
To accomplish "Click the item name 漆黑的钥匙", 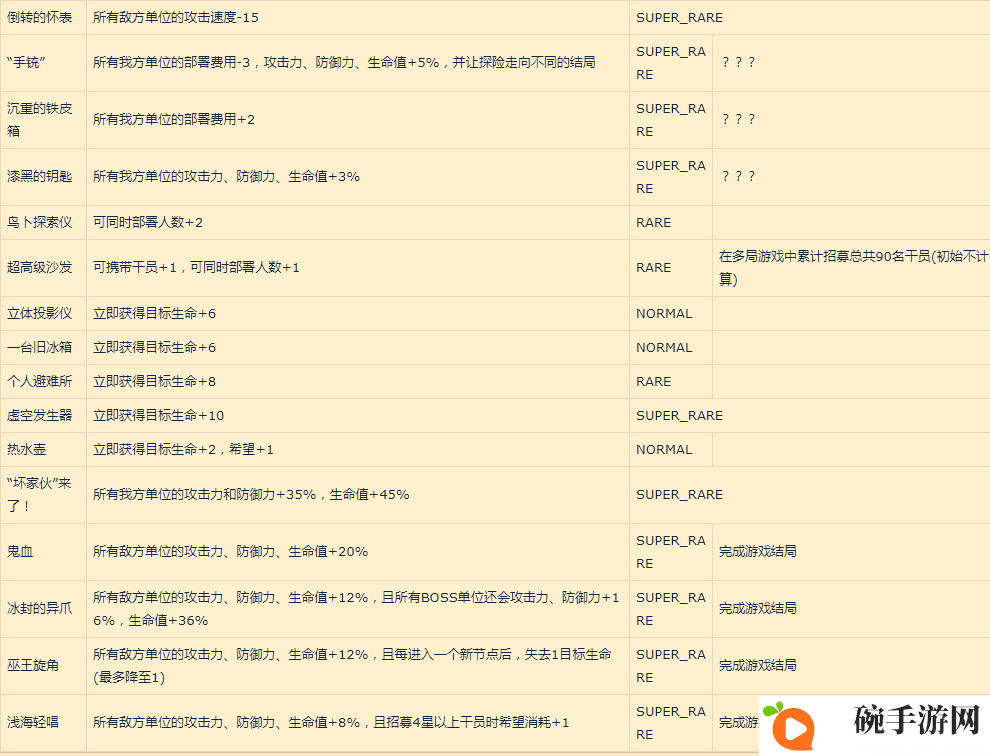I will (39, 177).
